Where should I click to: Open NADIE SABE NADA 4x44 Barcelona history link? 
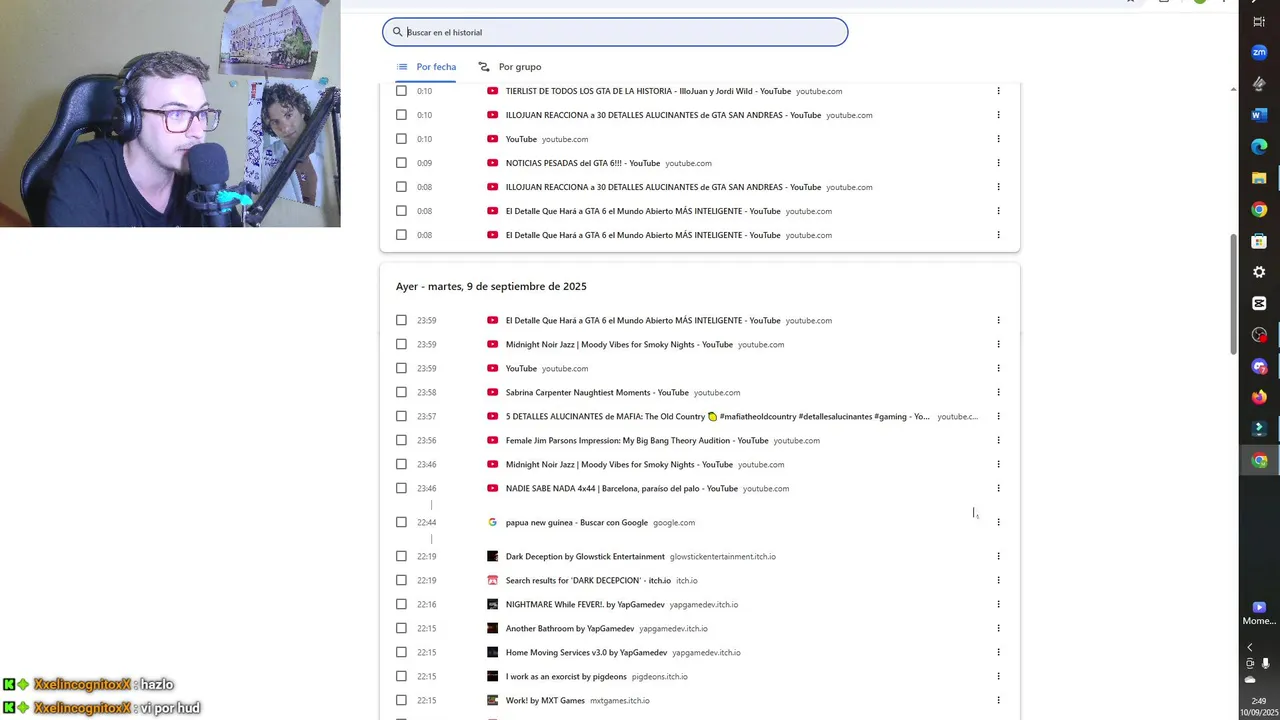tap(622, 488)
